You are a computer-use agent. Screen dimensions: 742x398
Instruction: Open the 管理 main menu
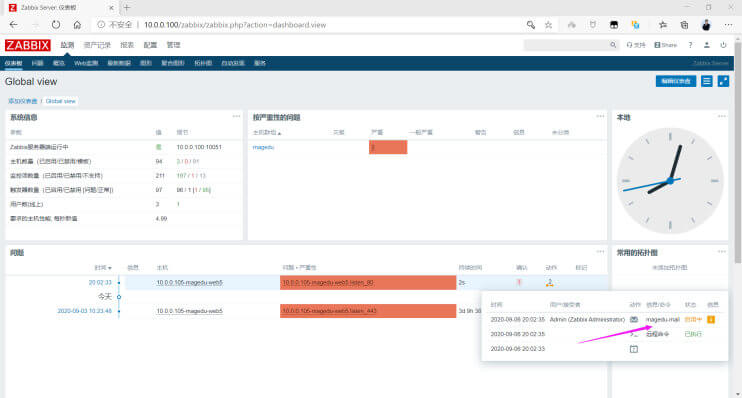(173, 45)
